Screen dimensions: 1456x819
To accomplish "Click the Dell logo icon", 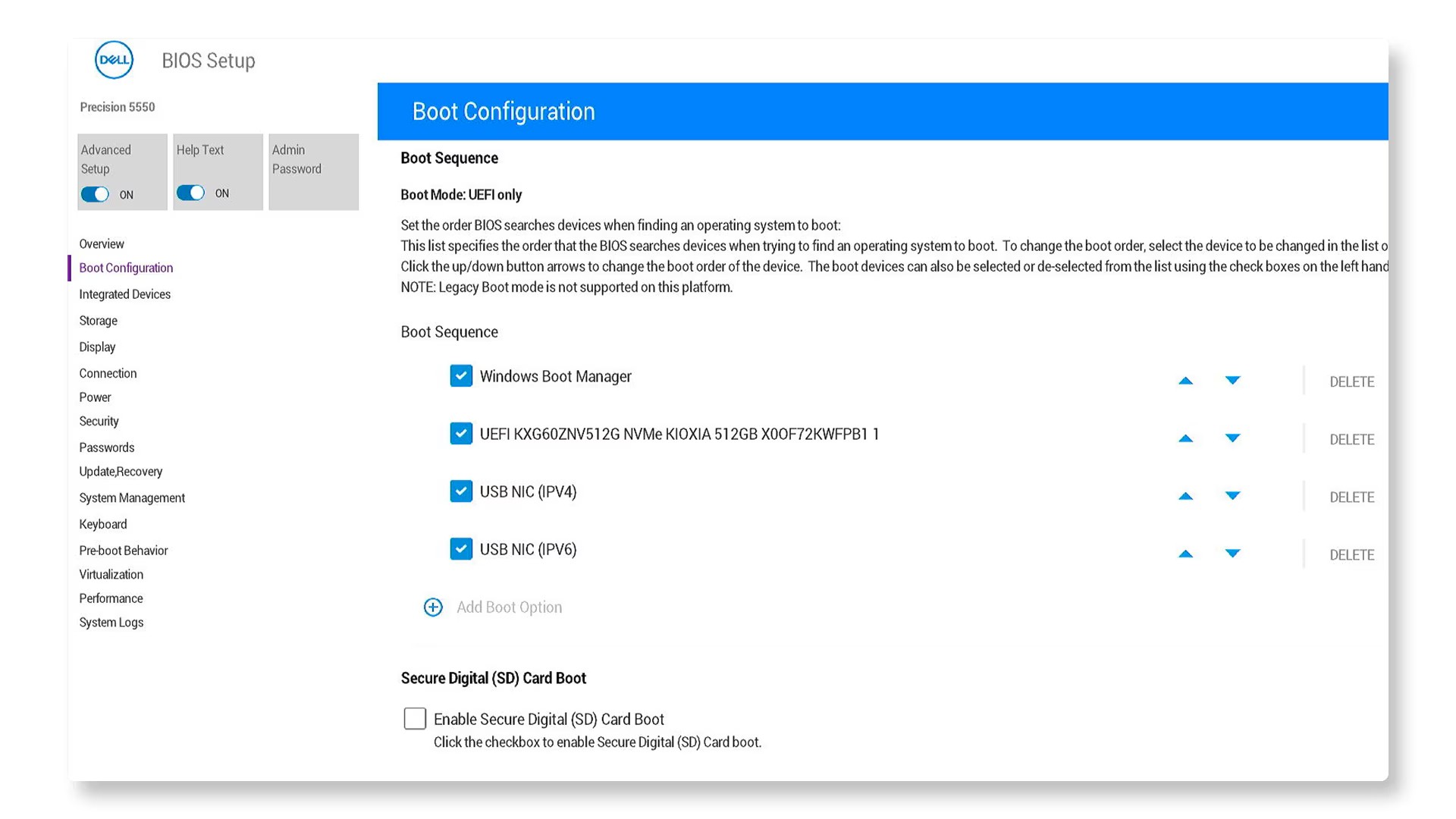I will (x=114, y=60).
